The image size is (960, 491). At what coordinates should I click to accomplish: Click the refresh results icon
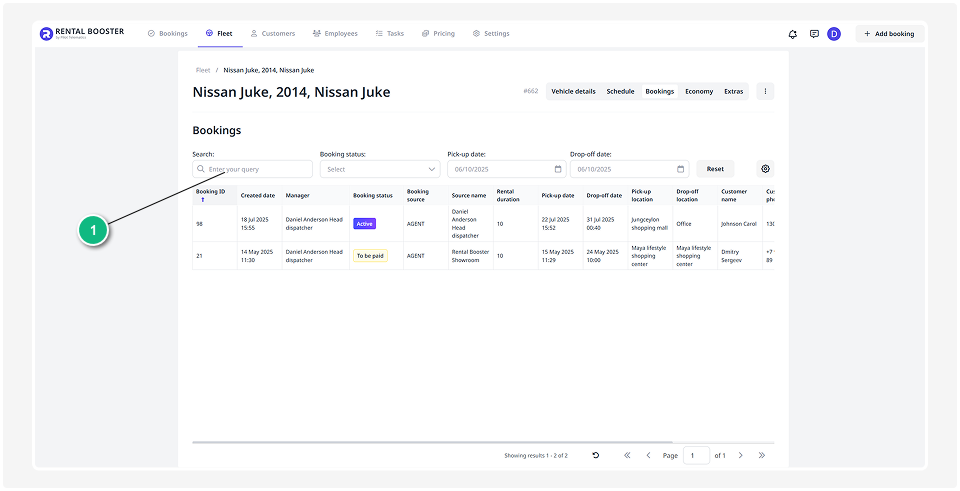[596, 455]
